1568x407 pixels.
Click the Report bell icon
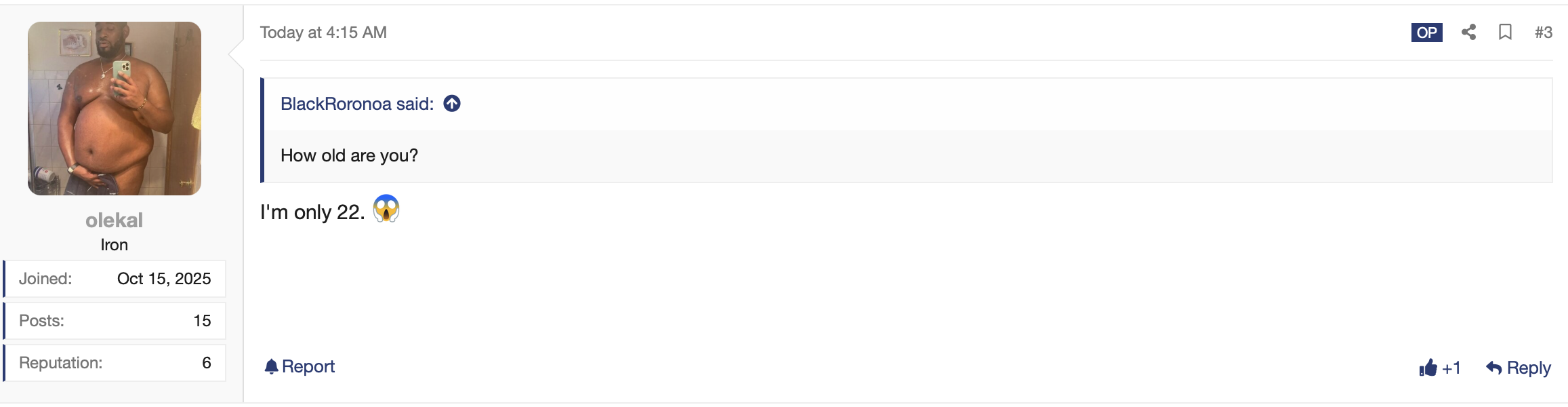[x=271, y=366]
